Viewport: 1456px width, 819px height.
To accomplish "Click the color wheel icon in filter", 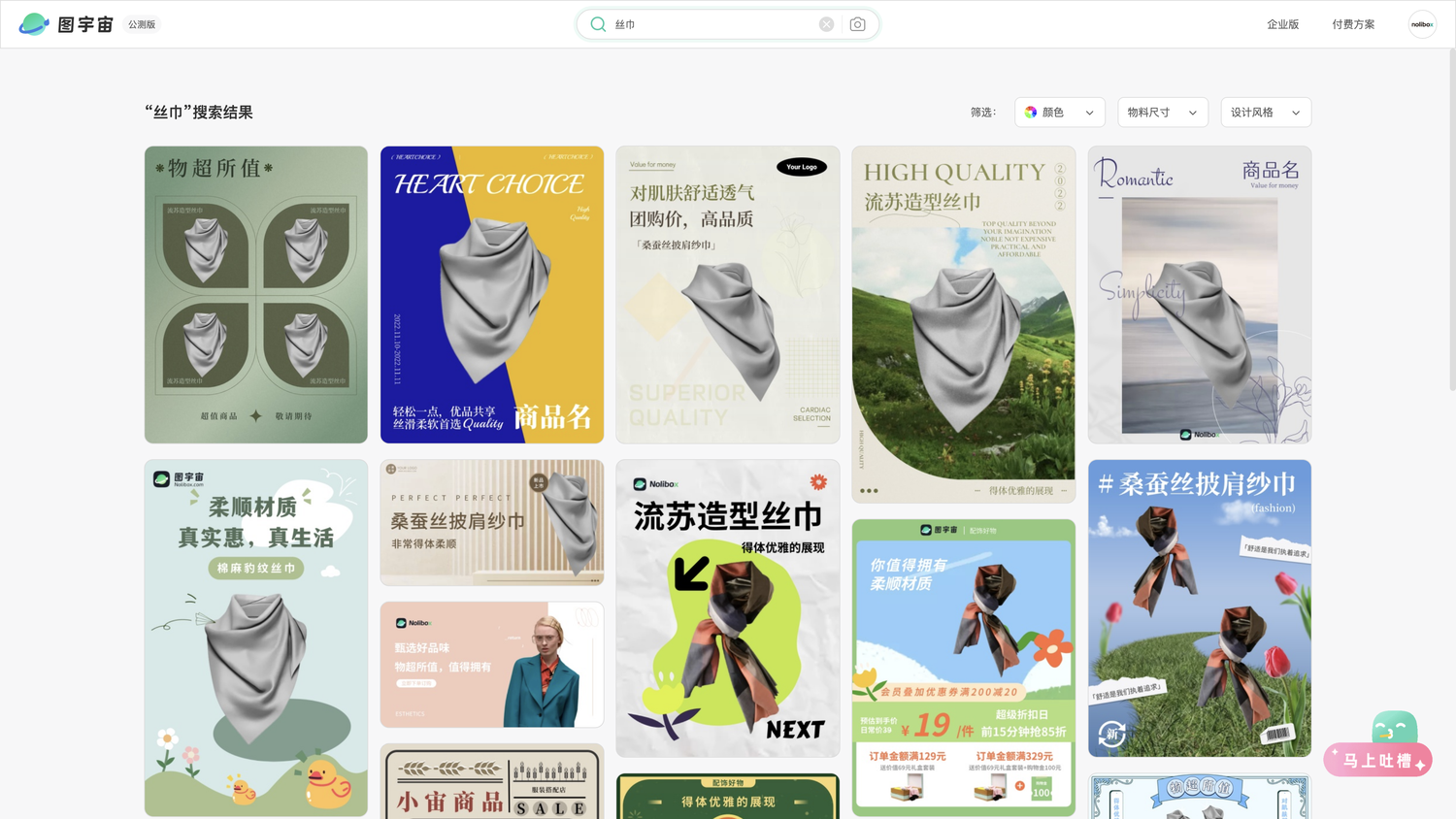I will [1031, 113].
